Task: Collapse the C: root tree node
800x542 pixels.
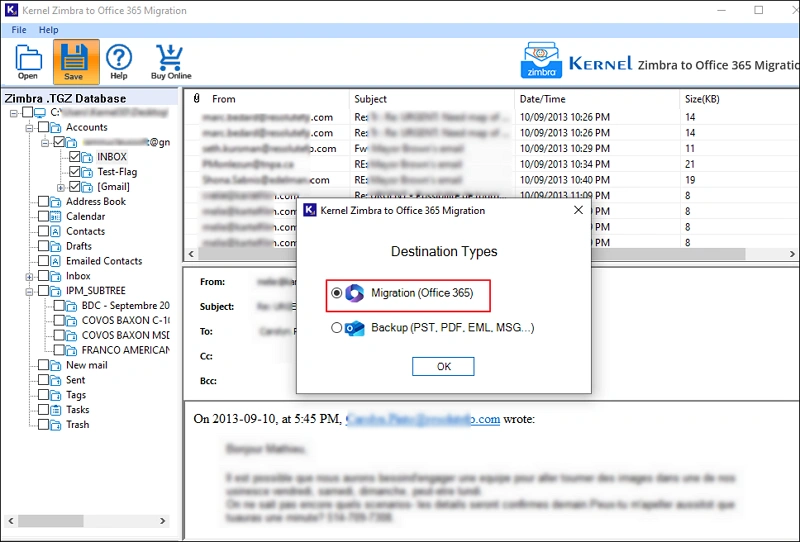Action: click(x=14, y=113)
